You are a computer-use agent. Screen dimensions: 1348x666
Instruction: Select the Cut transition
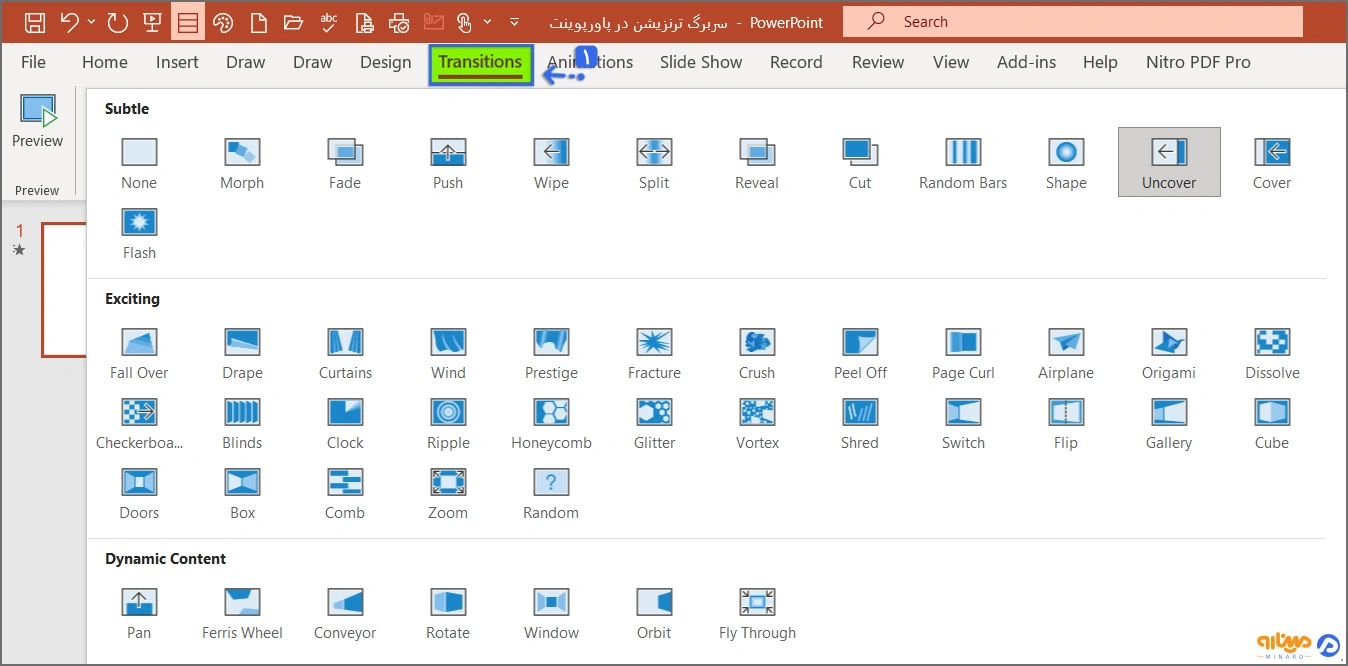coord(860,163)
